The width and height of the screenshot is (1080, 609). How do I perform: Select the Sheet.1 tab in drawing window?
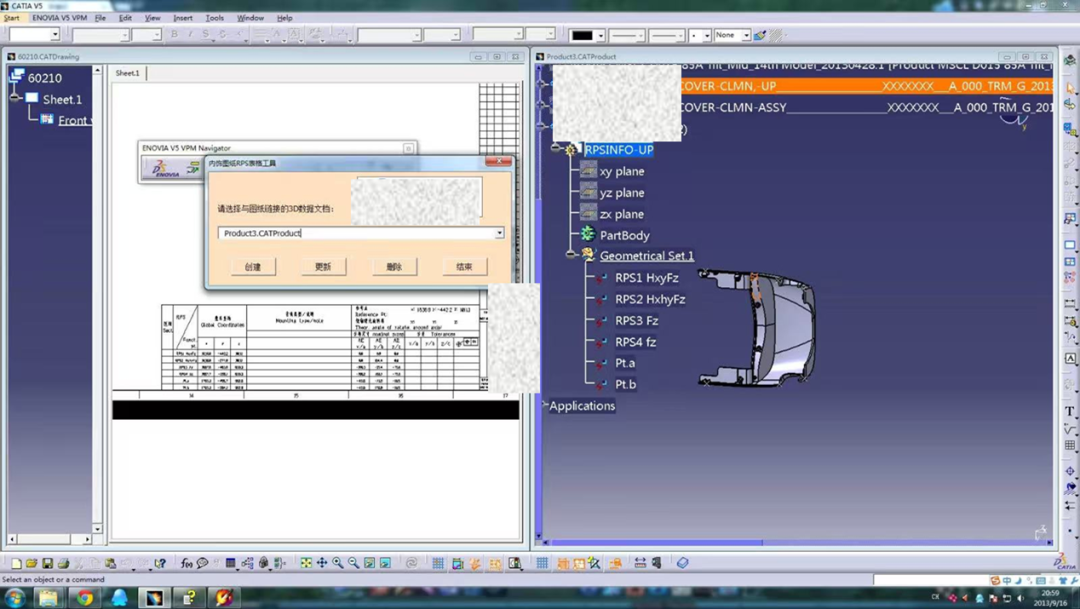pos(127,73)
